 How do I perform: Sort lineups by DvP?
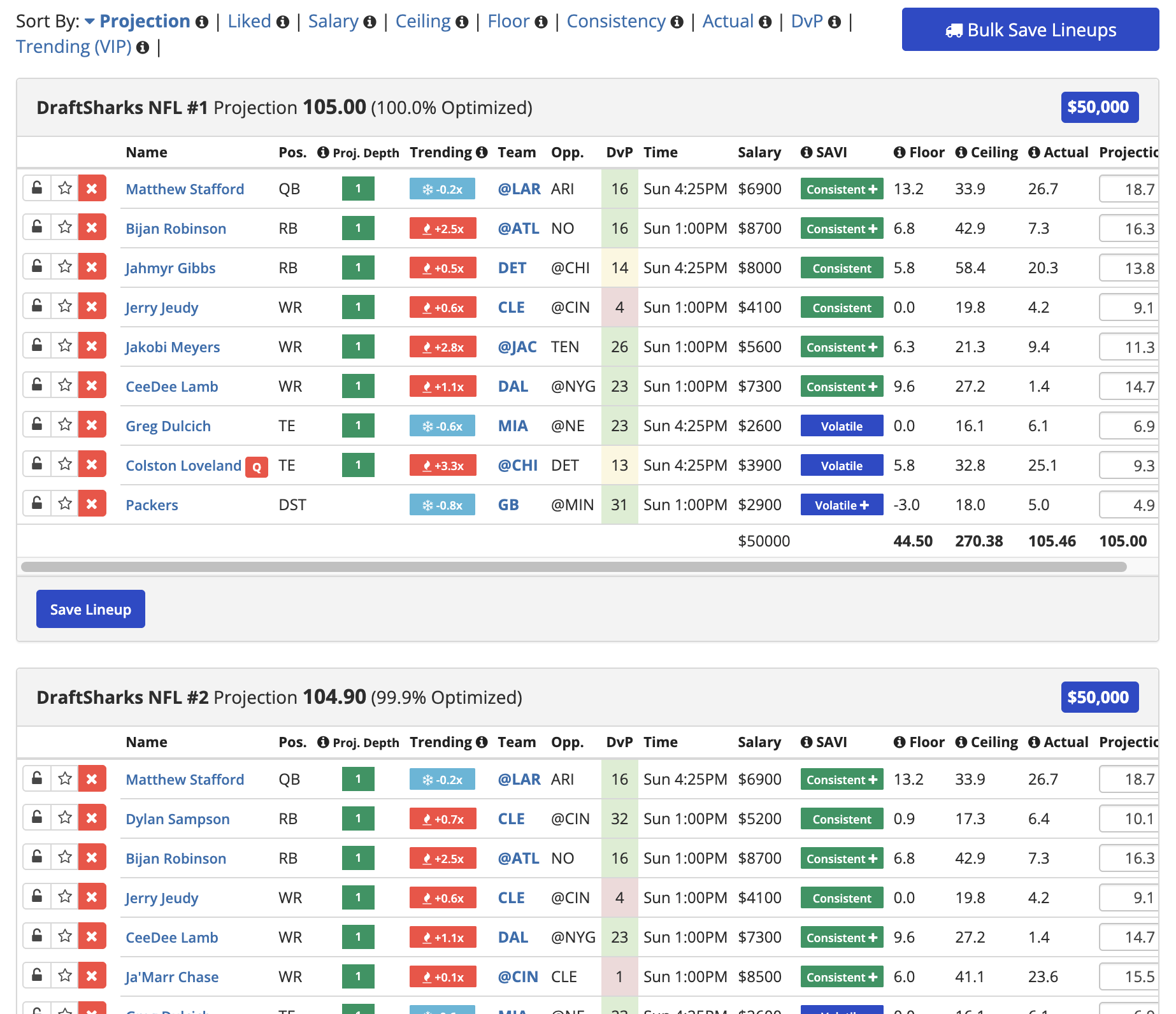point(807,22)
